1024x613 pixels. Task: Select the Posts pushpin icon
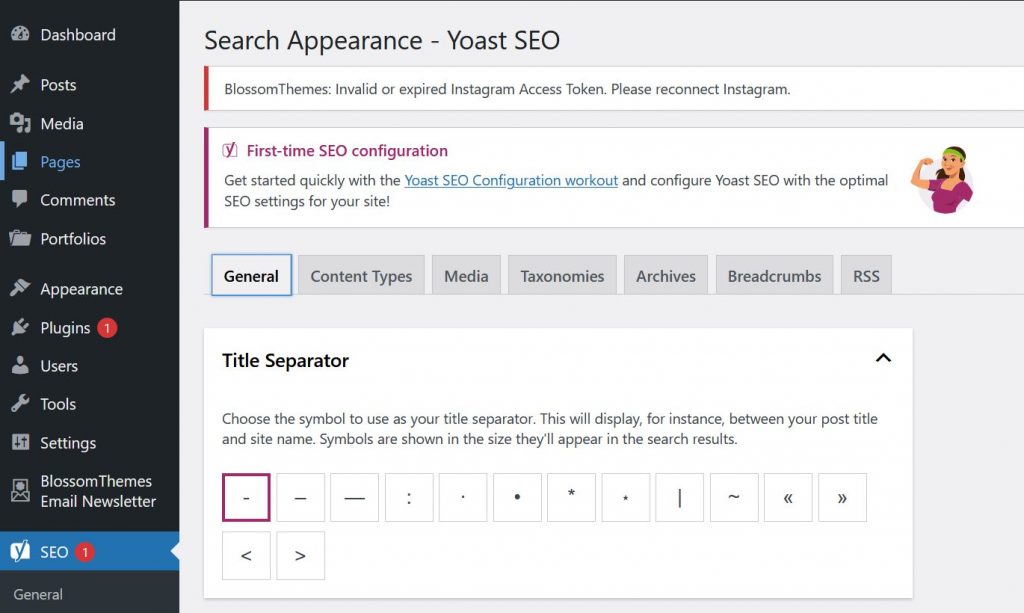[22, 85]
